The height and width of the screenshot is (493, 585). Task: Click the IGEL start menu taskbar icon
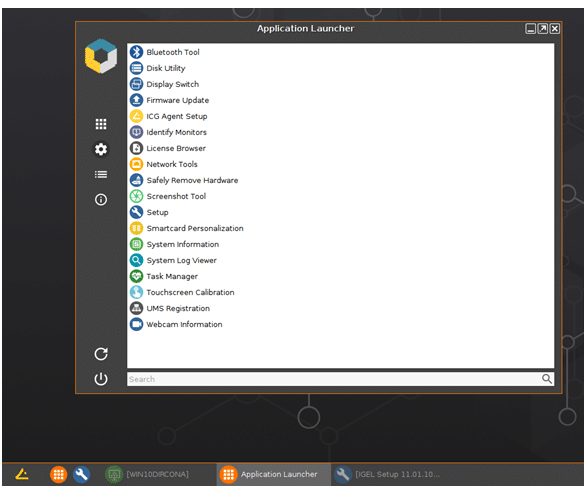tap(22, 474)
